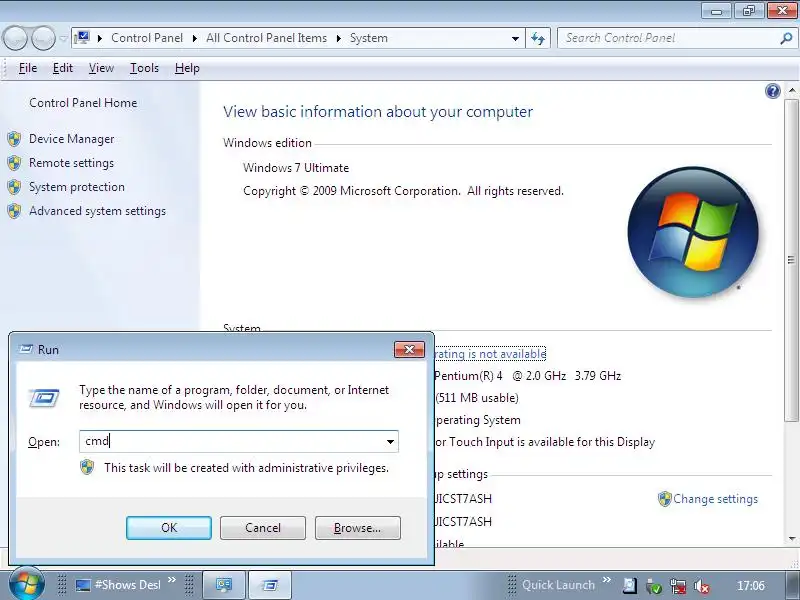The width and height of the screenshot is (800, 600).
Task: Click the Forward navigation arrow
Action: 43,38
